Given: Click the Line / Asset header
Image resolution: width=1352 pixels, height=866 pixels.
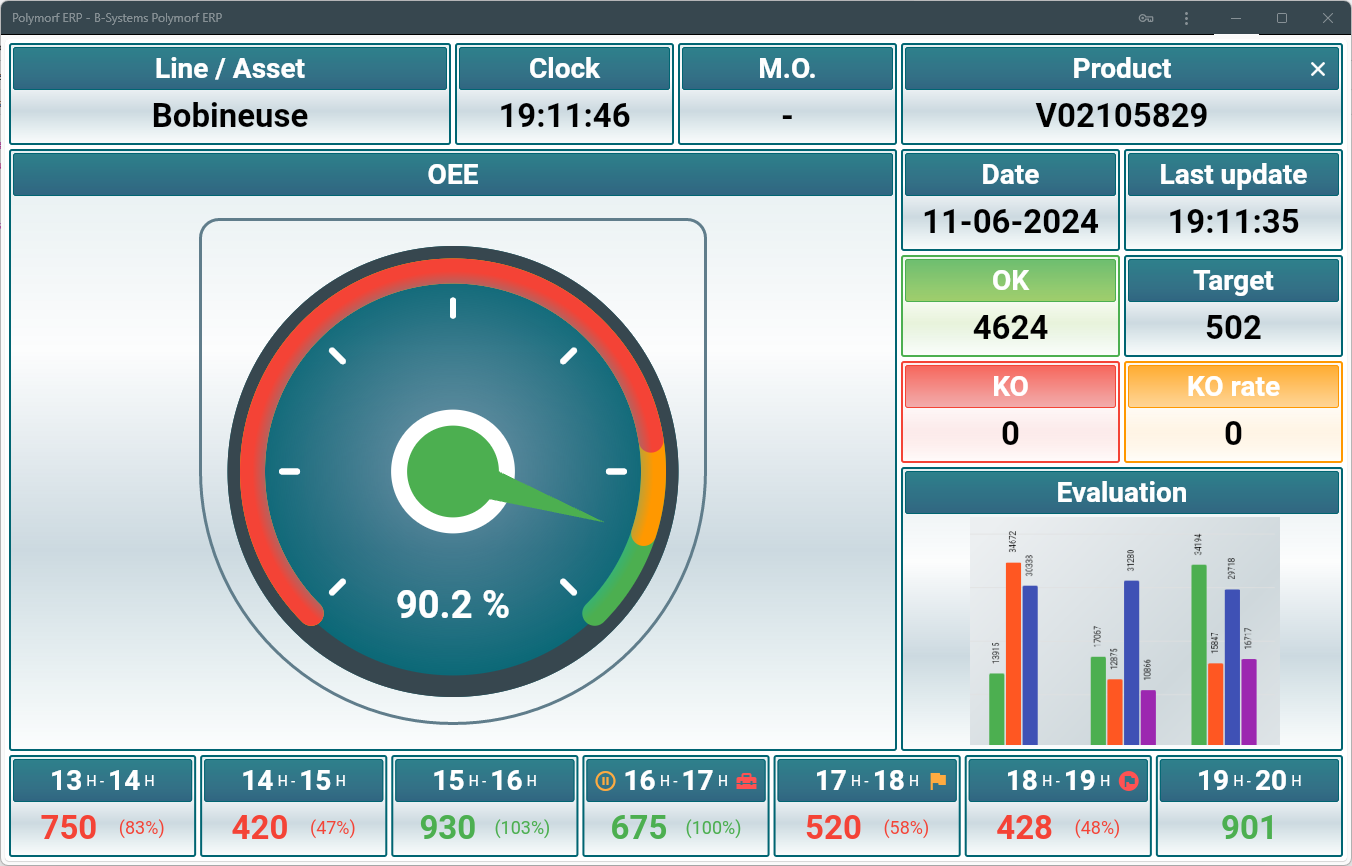Looking at the screenshot, I should [230, 68].
